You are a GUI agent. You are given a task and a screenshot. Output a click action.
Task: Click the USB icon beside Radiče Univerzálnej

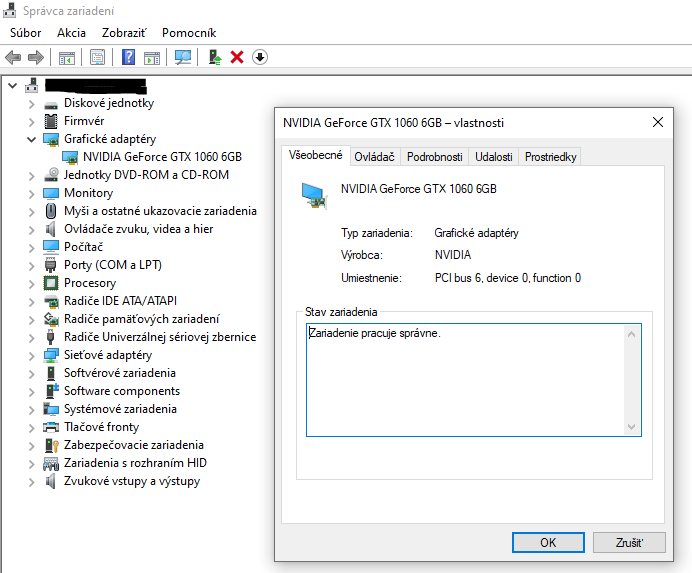click(50, 337)
